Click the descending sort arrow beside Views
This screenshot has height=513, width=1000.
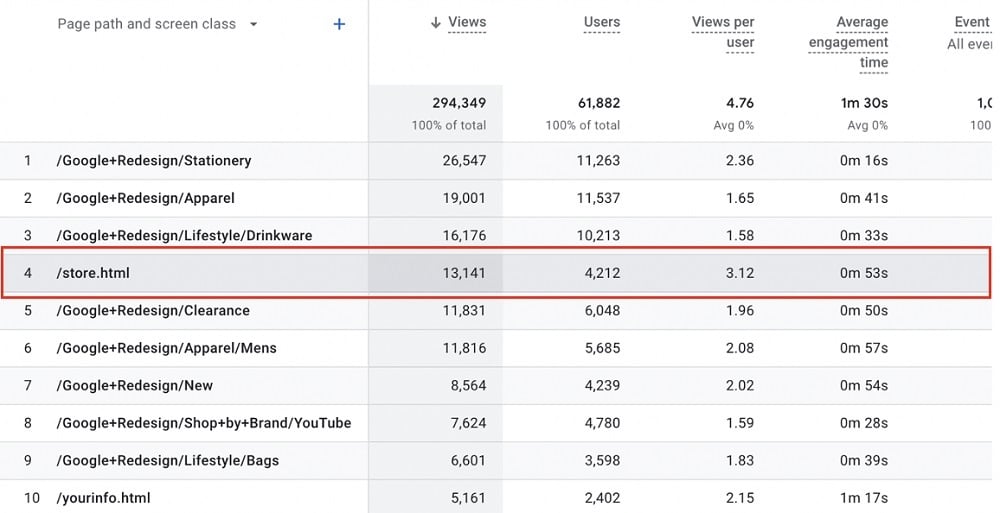coord(436,23)
